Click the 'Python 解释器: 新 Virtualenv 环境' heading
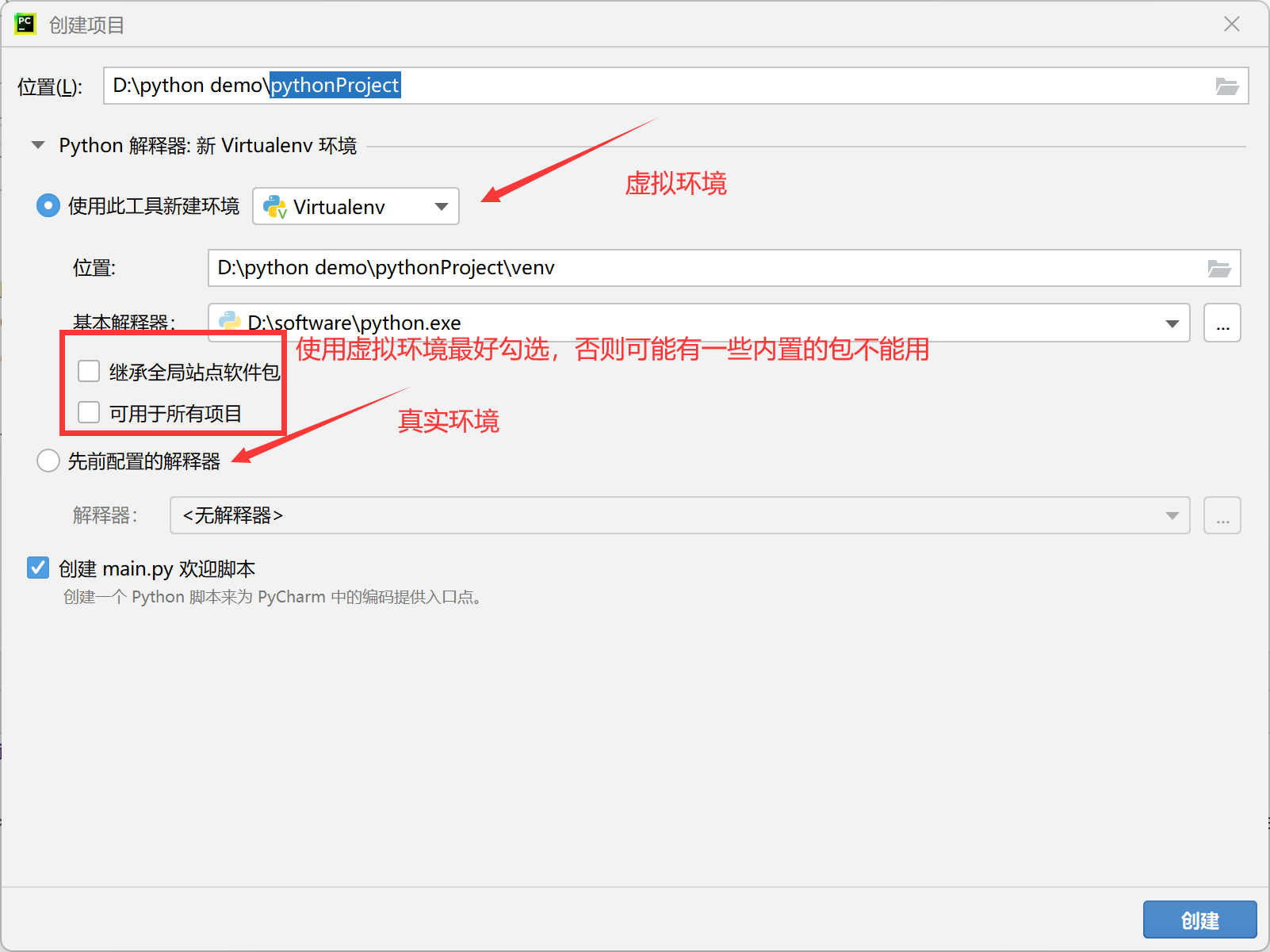 (x=208, y=146)
